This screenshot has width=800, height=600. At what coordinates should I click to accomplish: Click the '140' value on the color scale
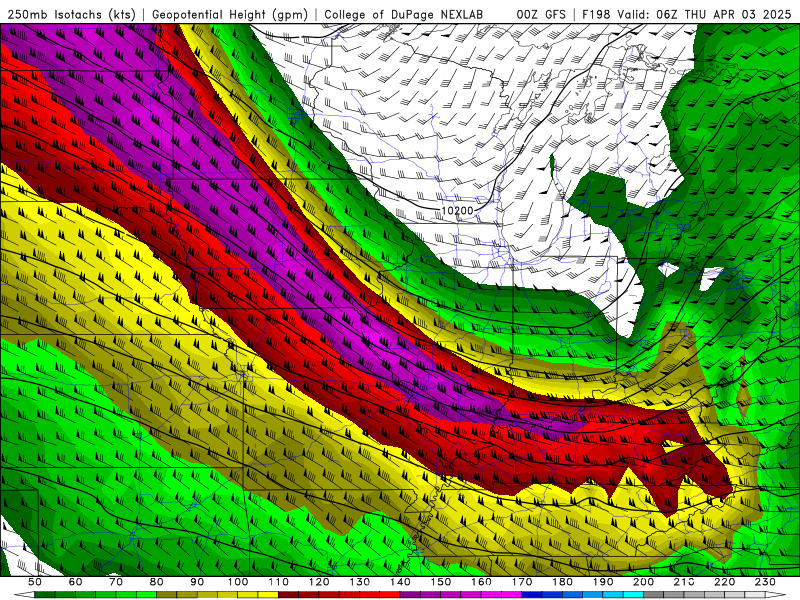(400, 582)
